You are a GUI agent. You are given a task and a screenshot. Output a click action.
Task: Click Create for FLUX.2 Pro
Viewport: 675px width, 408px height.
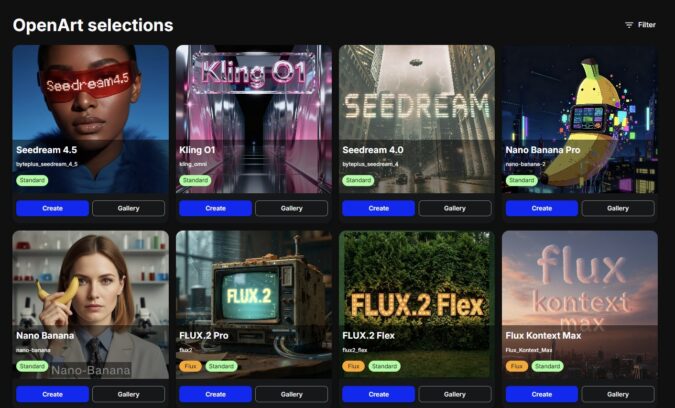tap(215, 394)
